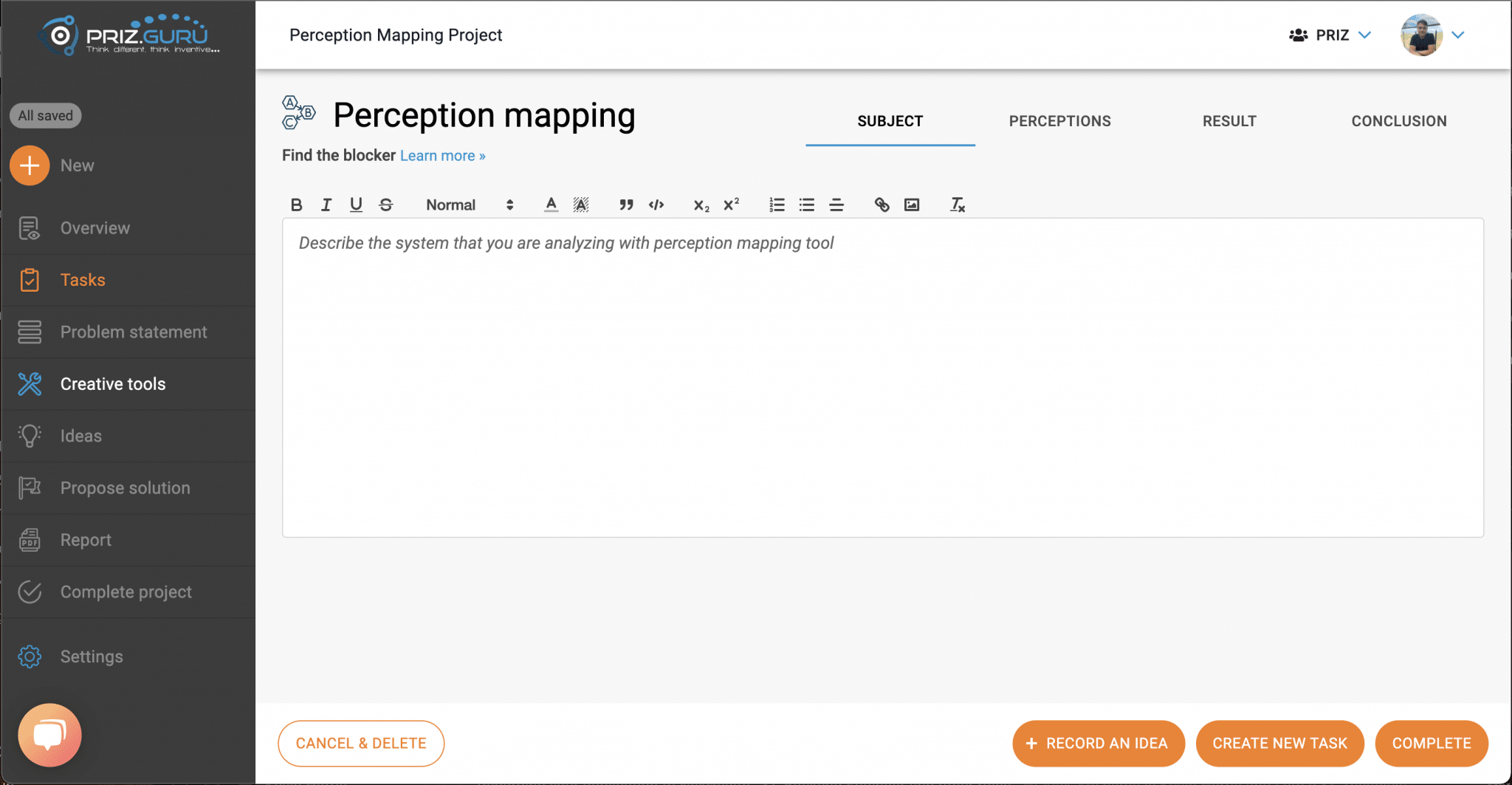Insert a blockquote into the description
Image resolution: width=1512 pixels, height=785 pixels.
click(x=626, y=205)
